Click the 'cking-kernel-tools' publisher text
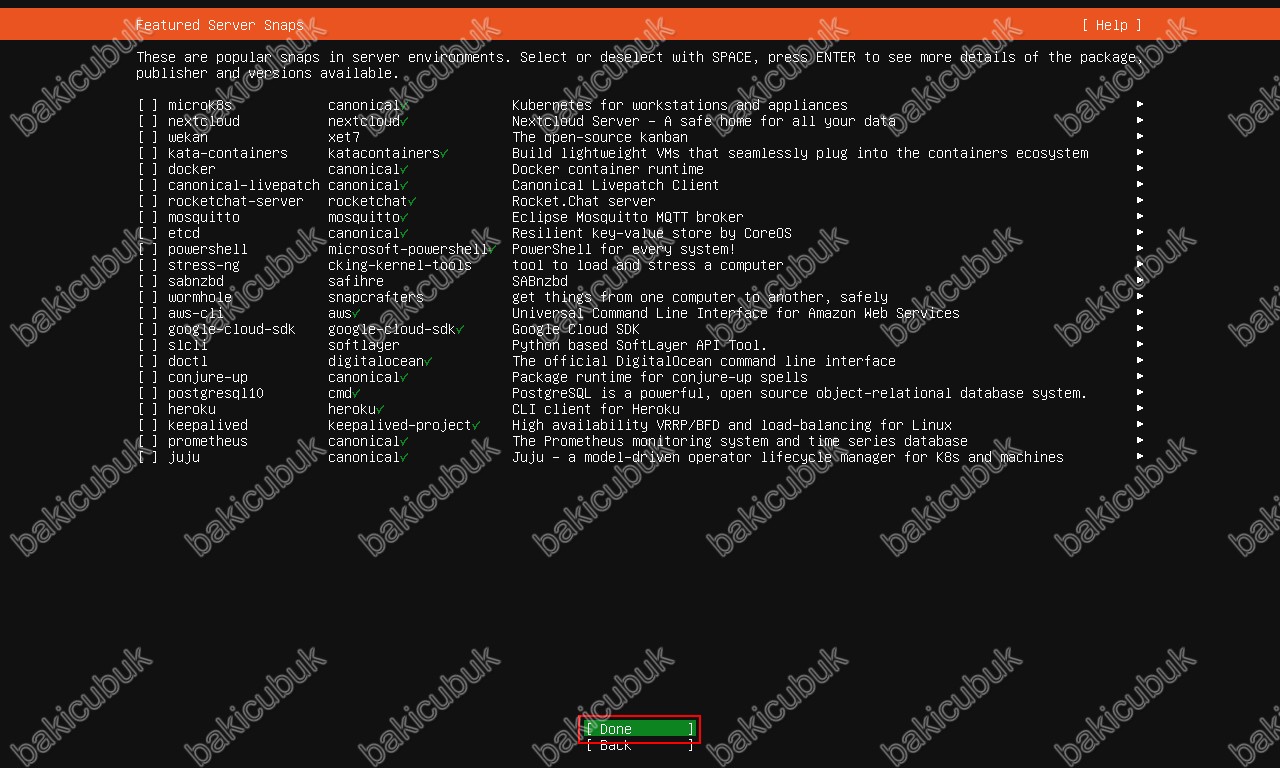This screenshot has width=1280, height=768. 400,265
